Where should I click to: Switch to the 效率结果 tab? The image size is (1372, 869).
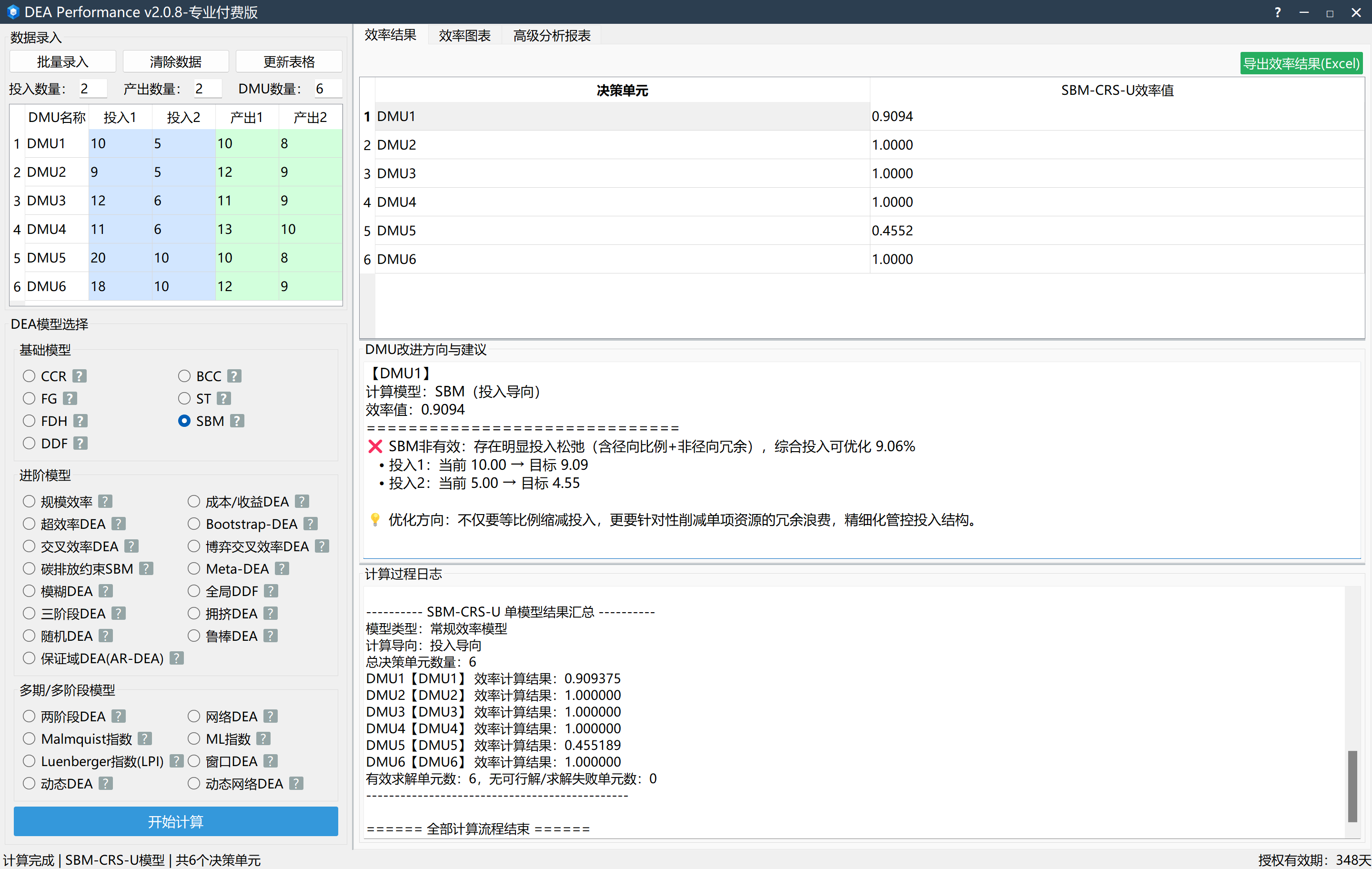click(390, 35)
